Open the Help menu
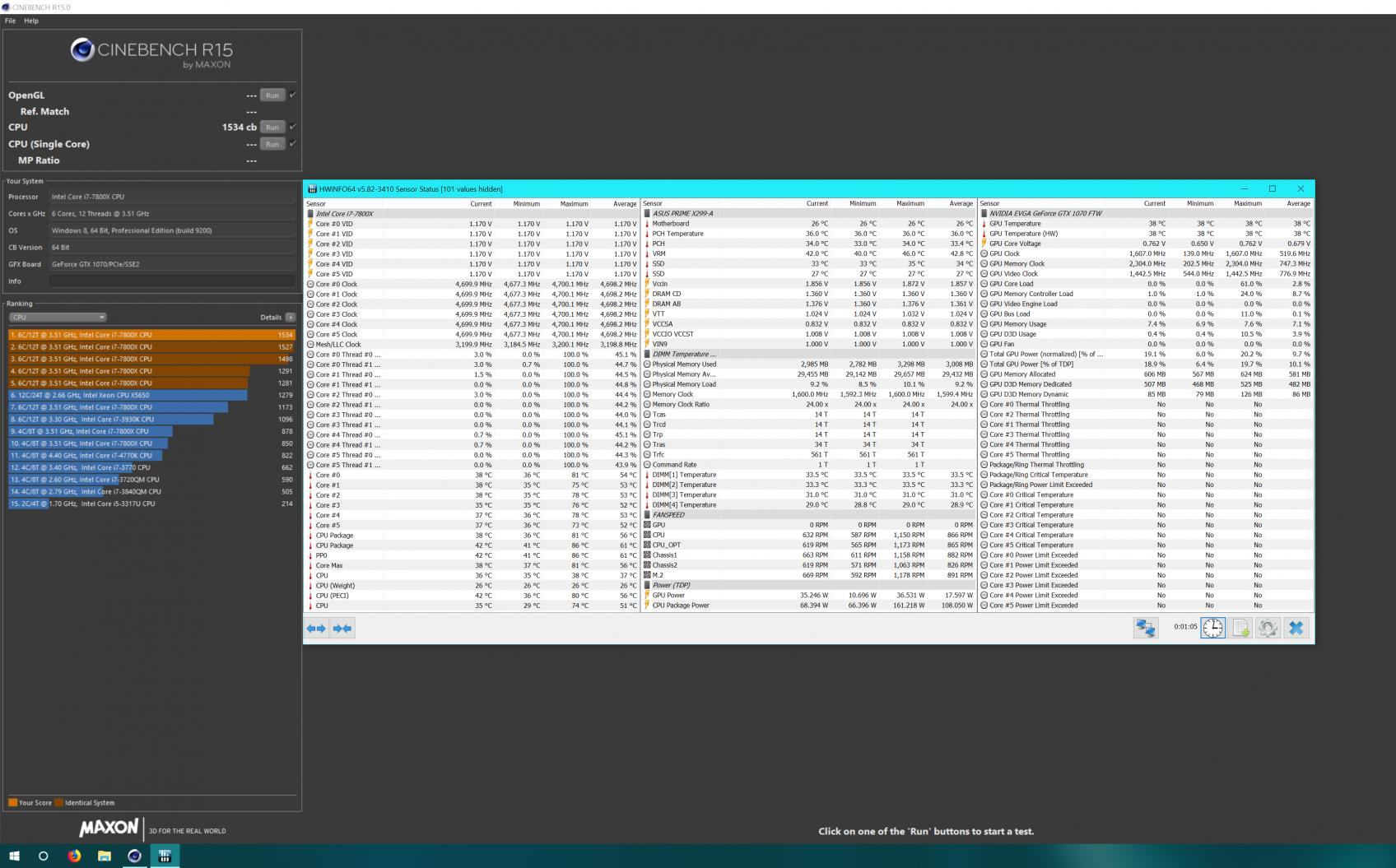Image resolution: width=1396 pixels, height=868 pixels. pyautogui.click(x=31, y=21)
